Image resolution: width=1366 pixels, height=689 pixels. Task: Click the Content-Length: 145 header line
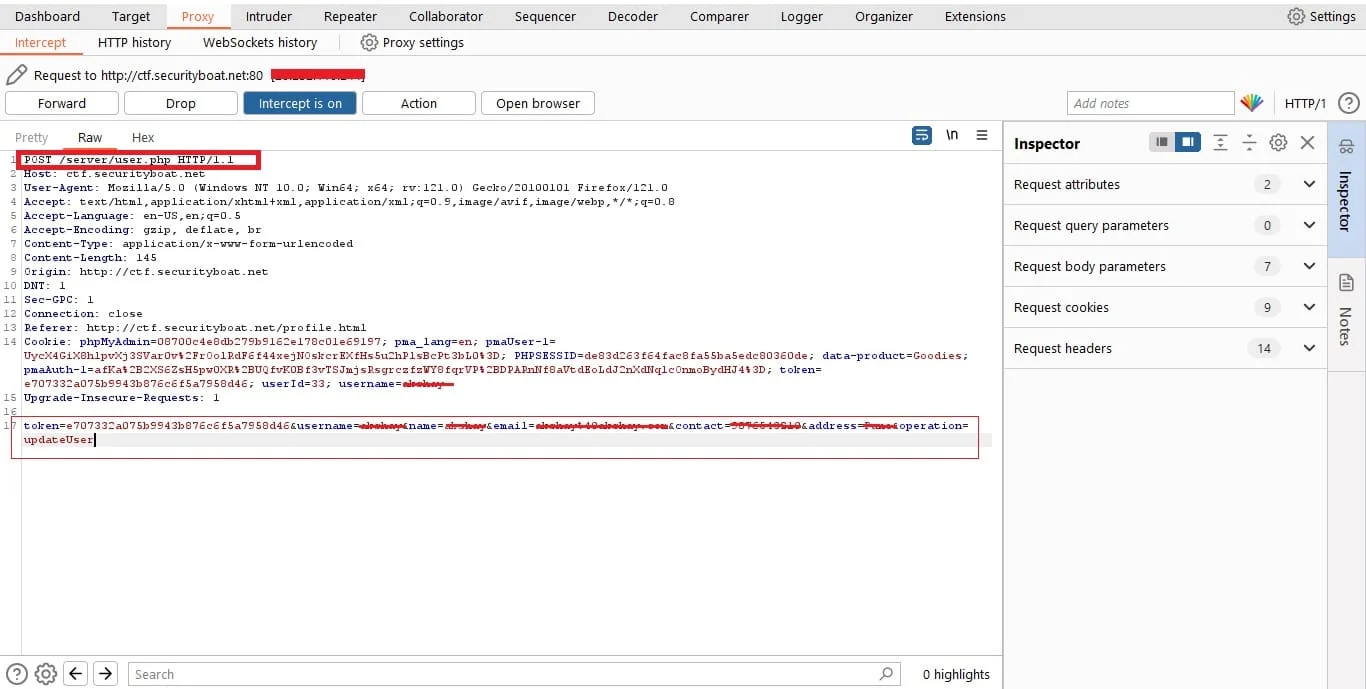90,257
